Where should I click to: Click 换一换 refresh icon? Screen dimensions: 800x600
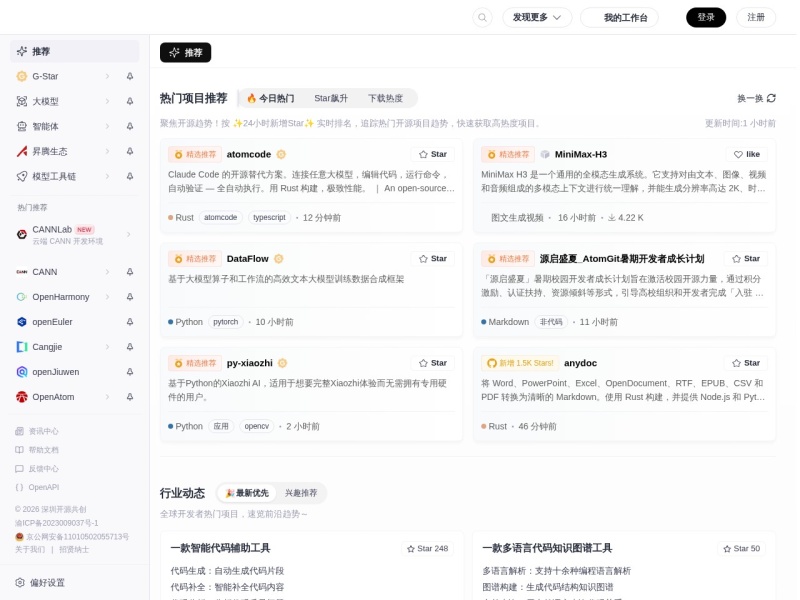click(x=771, y=98)
